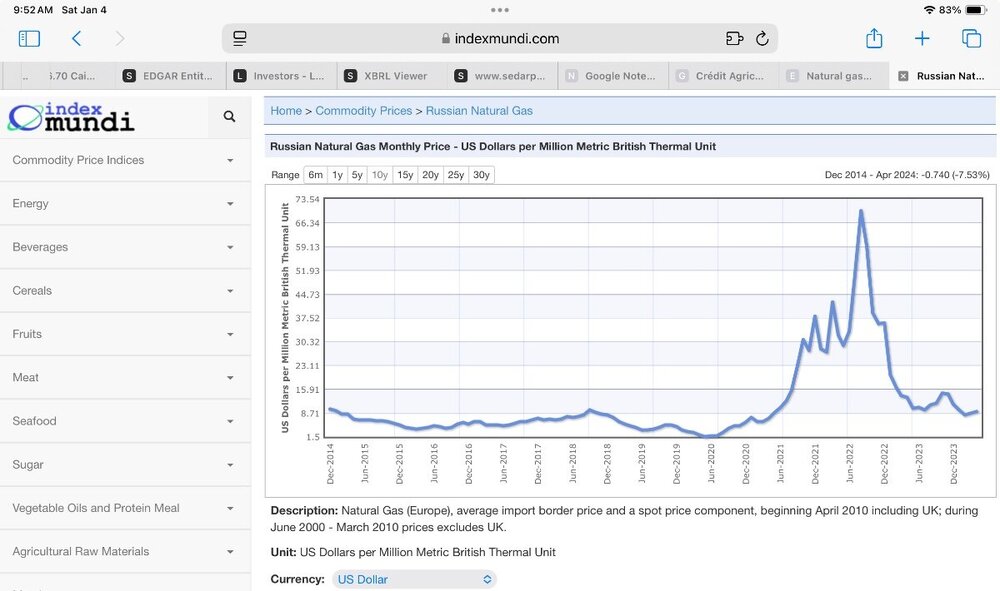The height and width of the screenshot is (591, 1000).
Task: Click the site search magnifier icon
Action: [x=230, y=117]
